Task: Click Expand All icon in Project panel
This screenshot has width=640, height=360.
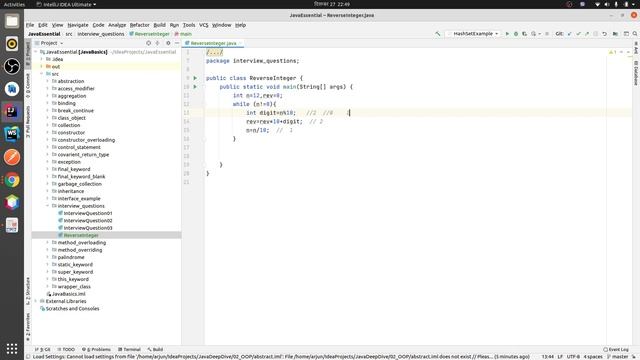Action: (158, 43)
